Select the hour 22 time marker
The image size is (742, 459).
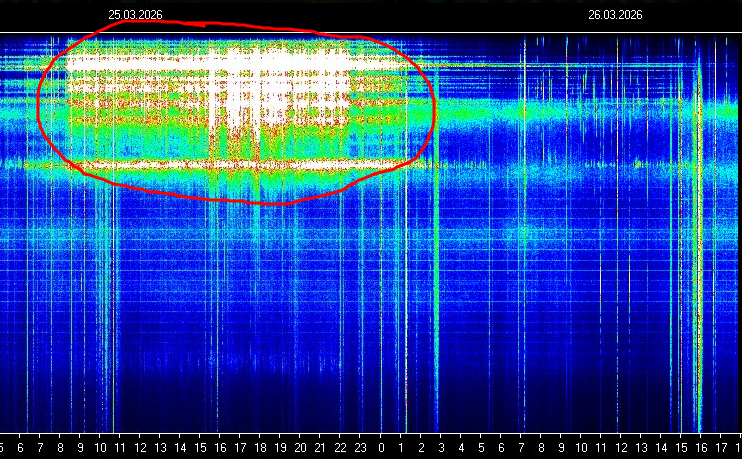point(341,450)
